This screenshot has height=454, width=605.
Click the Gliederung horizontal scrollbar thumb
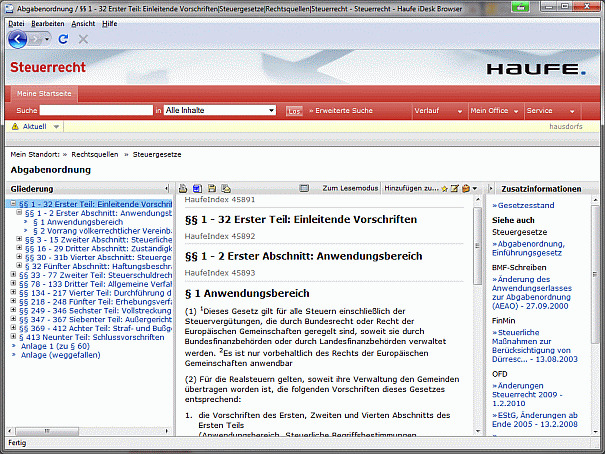[47, 431]
